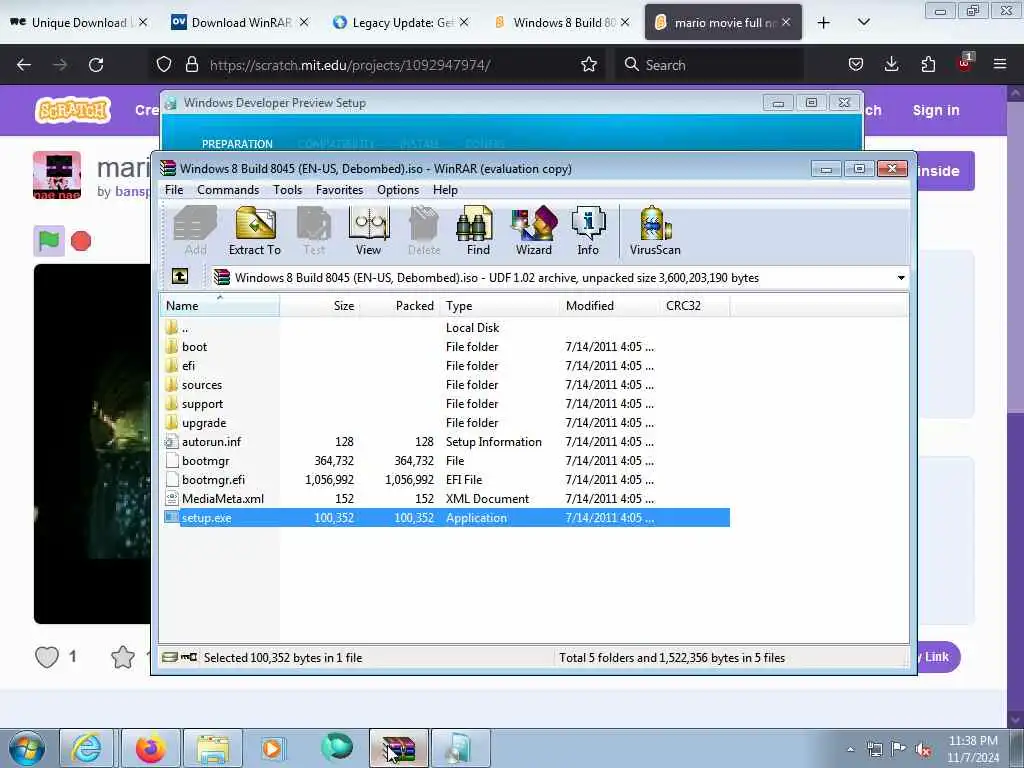The height and width of the screenshot is (768, 1024).
Task: Click the Add toolbar icon in WinRAR
Action: 195,231
